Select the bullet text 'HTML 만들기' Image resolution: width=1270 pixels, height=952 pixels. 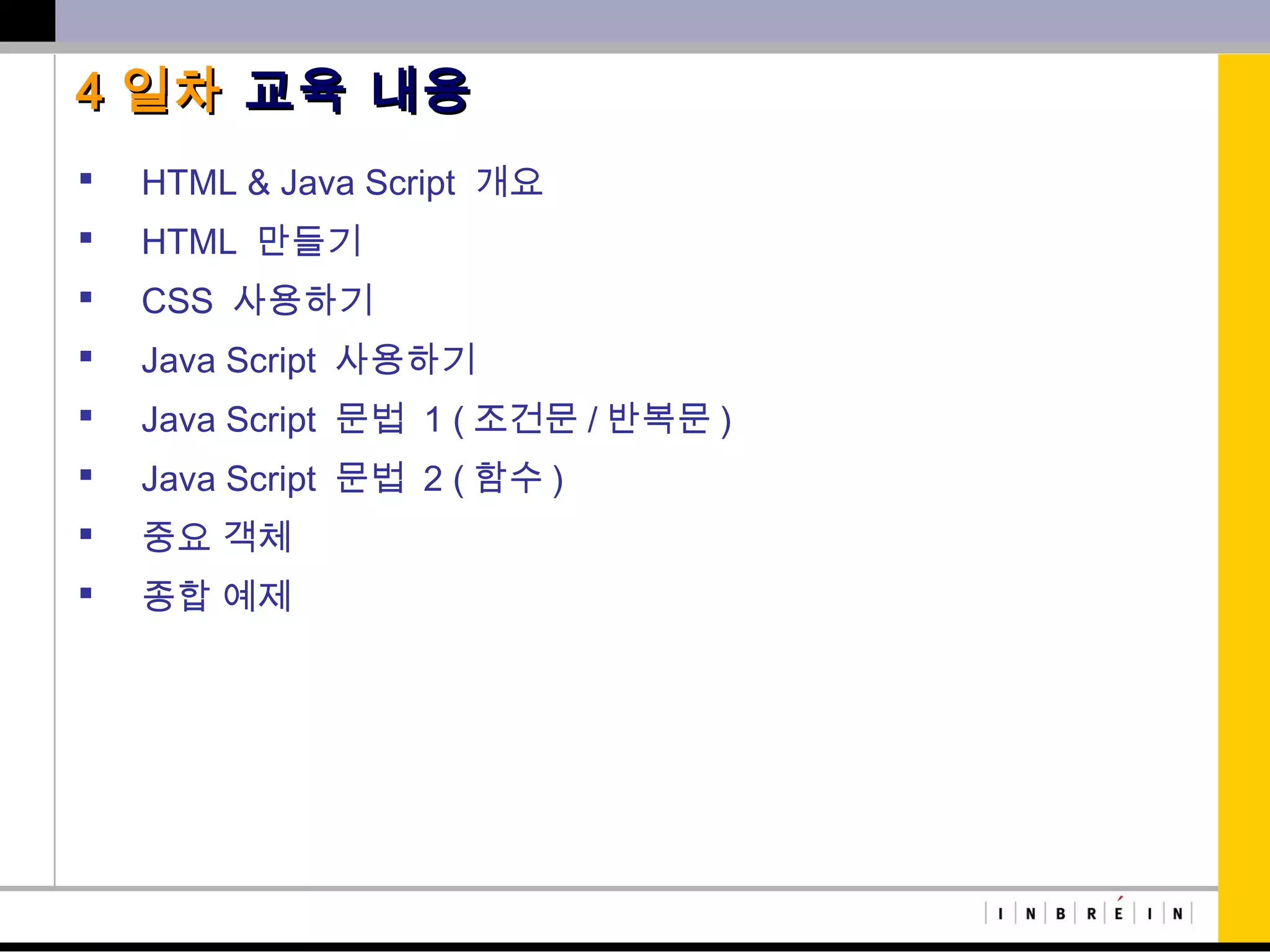pos(251,241)
